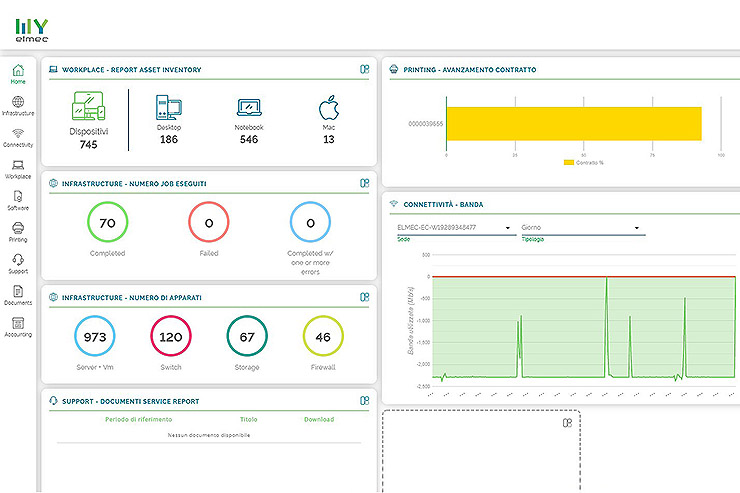
Task: Toggle the Contratto % legend item
Action: [x=584, y=161]
